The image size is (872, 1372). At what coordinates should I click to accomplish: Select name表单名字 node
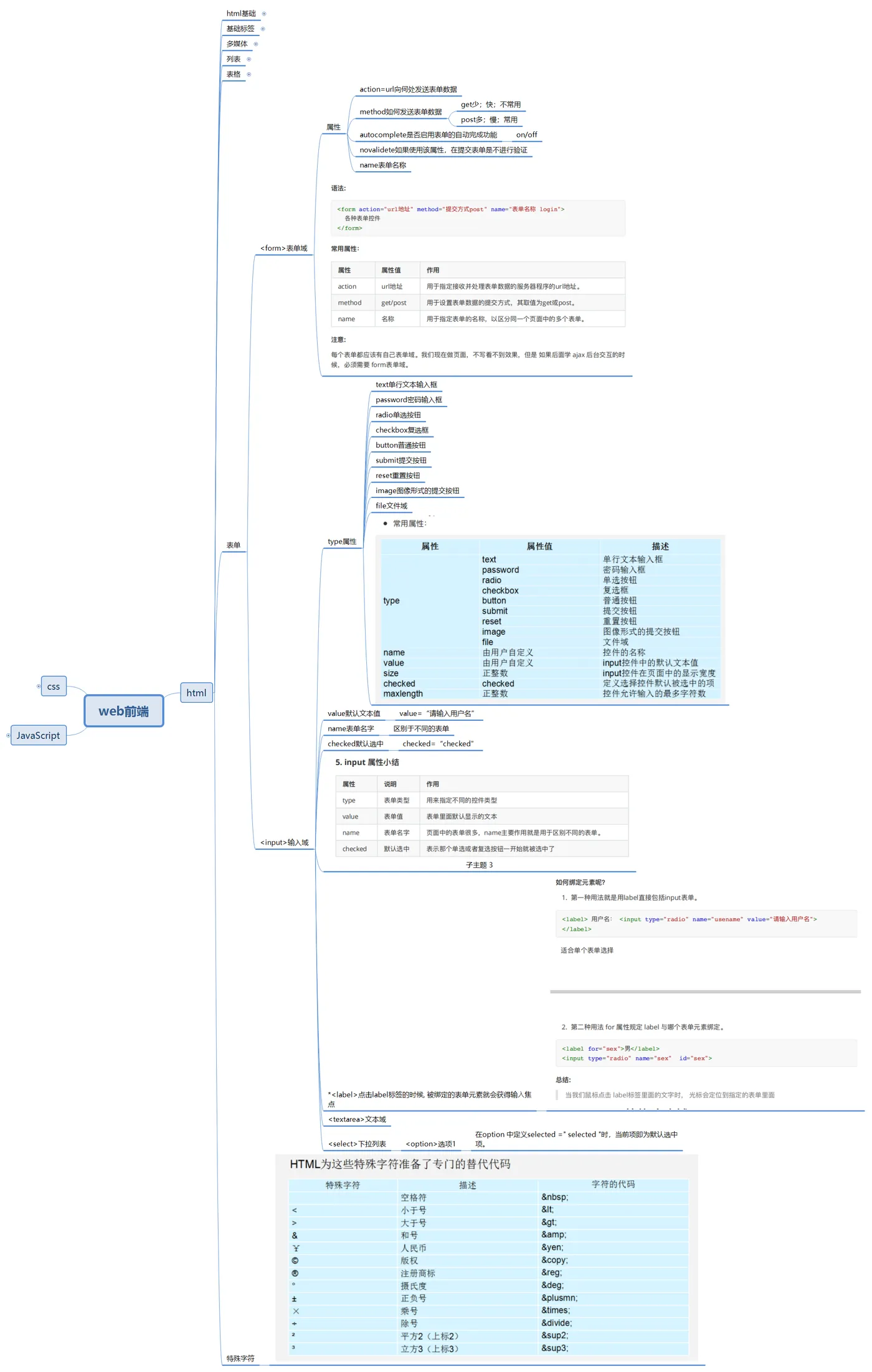point(351,729)
